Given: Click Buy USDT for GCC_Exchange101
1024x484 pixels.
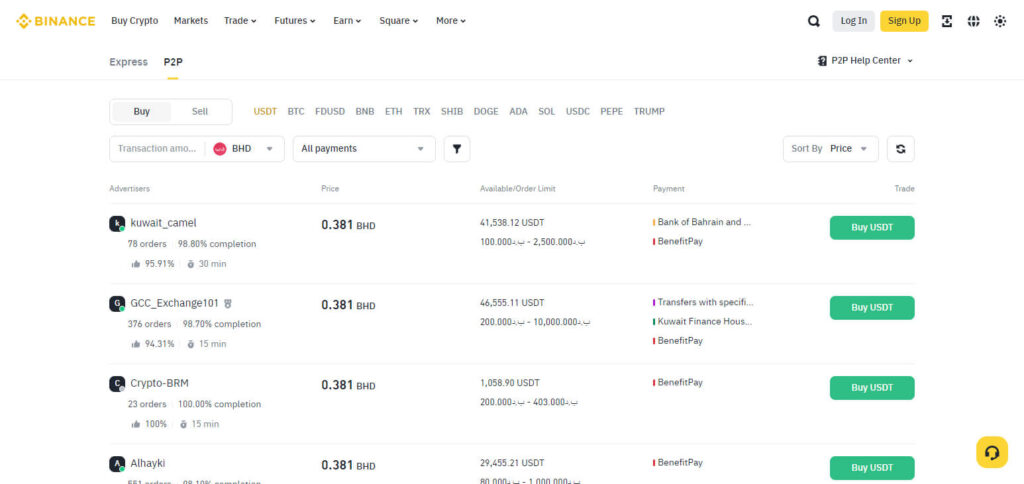Looking at the screenshot, I should [872, 308].
